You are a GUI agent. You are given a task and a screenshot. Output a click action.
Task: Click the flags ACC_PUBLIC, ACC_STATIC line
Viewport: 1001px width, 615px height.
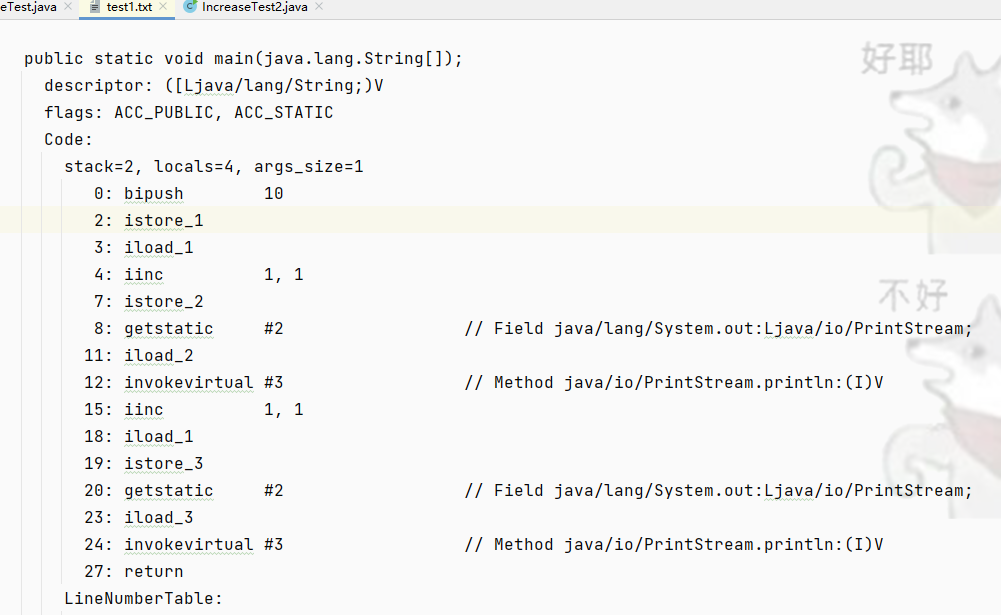click(188, 112)
